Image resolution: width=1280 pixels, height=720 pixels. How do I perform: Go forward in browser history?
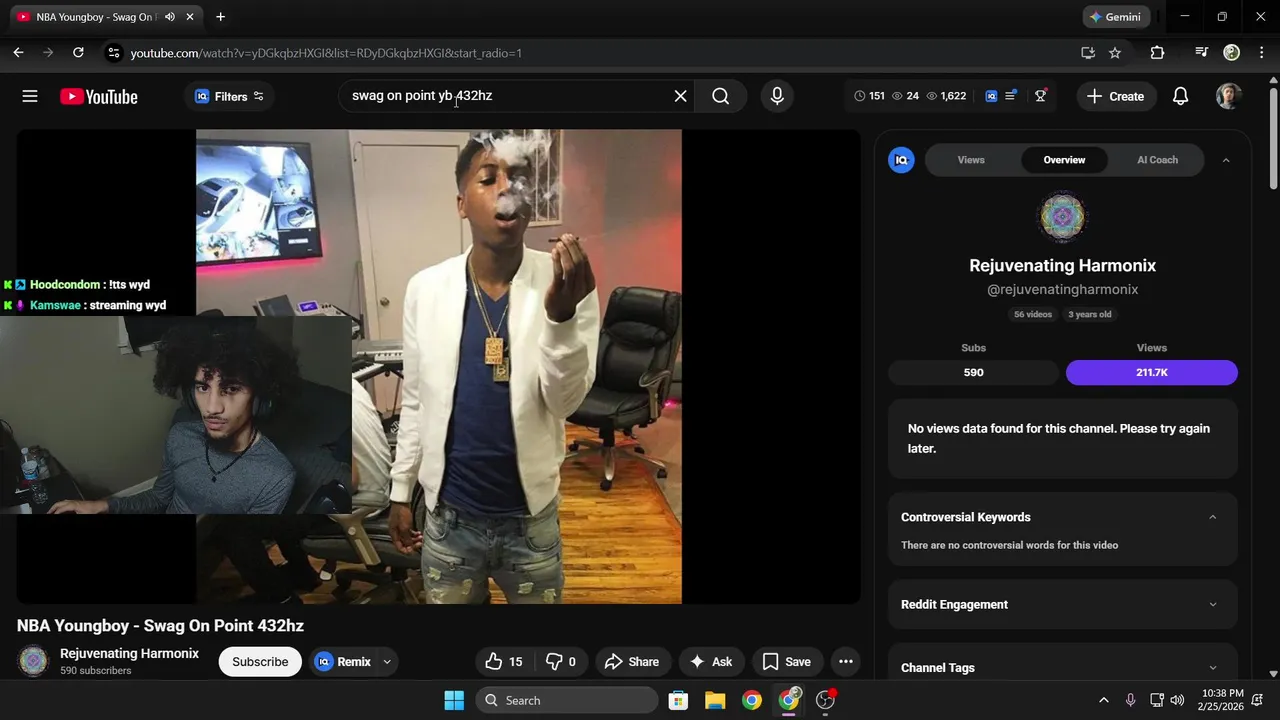pyautogui.click(x=48, y=52)
